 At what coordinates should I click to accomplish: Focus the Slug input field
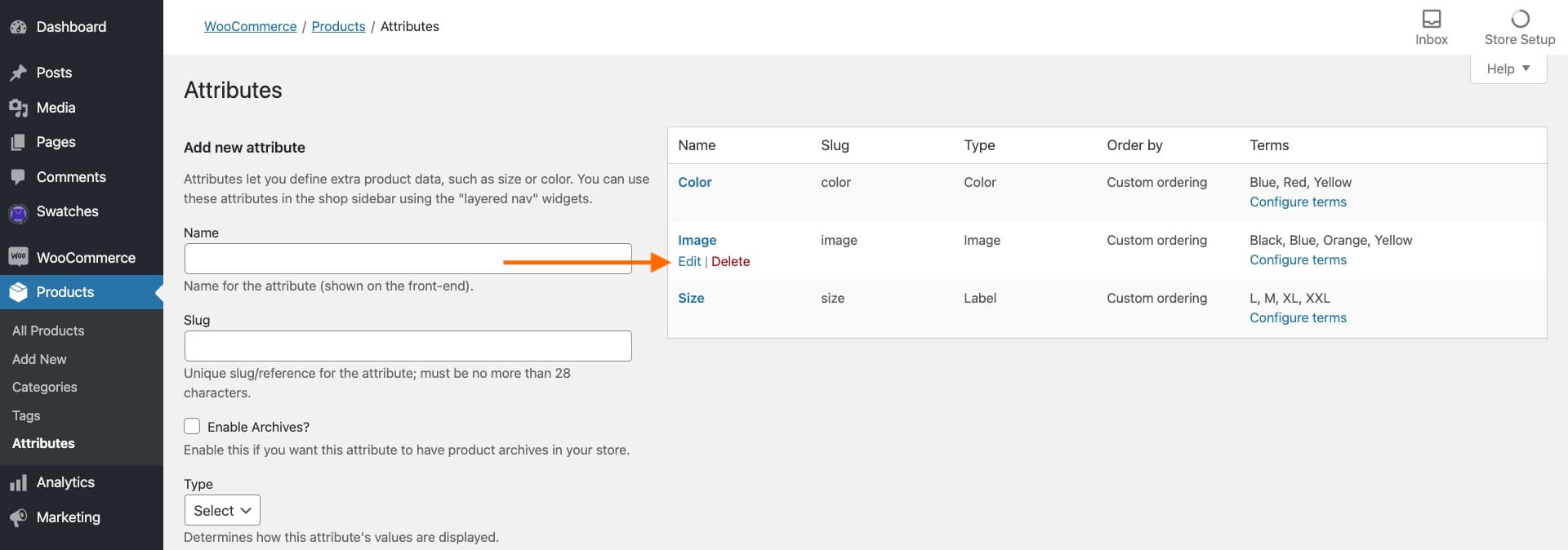[x=408, y=346]
